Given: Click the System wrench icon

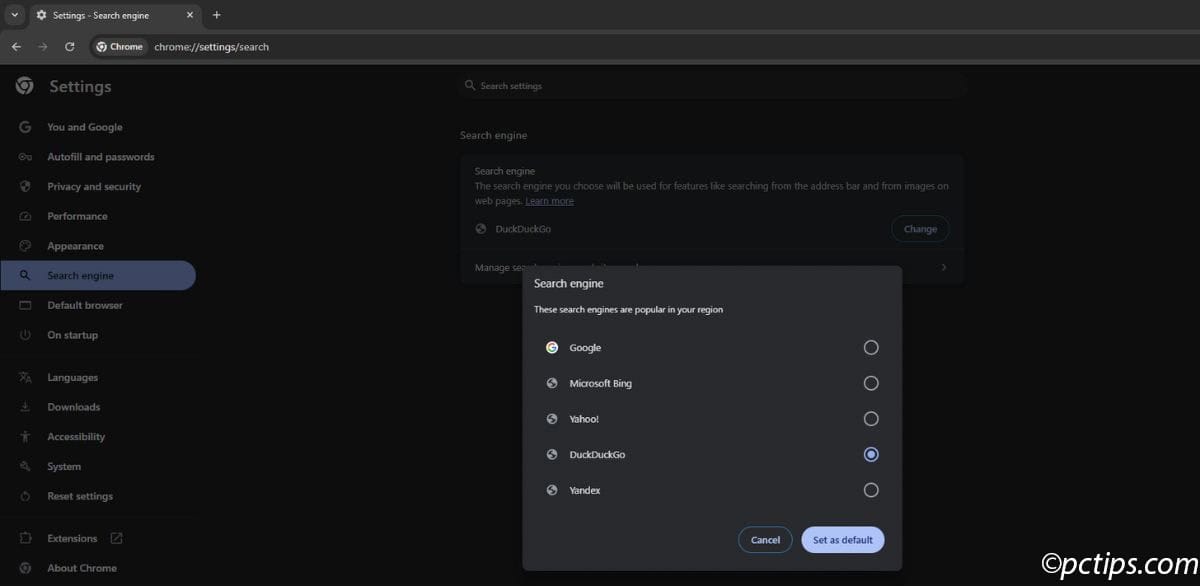Looking at the screenshot, I should (25, 466).
